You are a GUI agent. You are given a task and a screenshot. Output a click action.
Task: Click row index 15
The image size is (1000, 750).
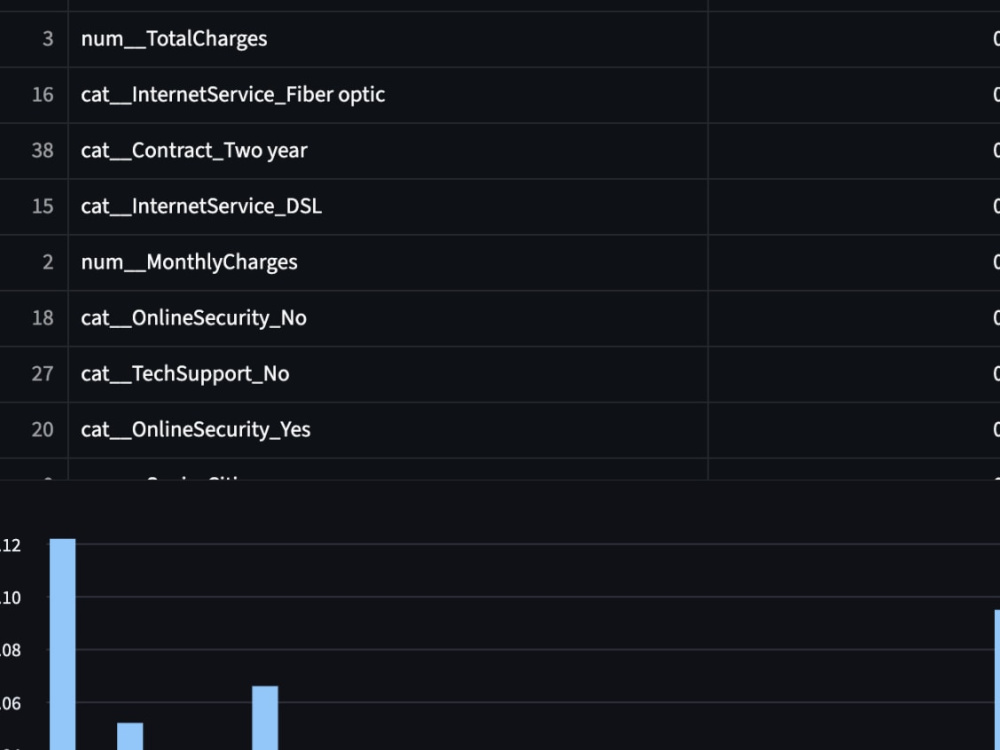tap(34, 207)
